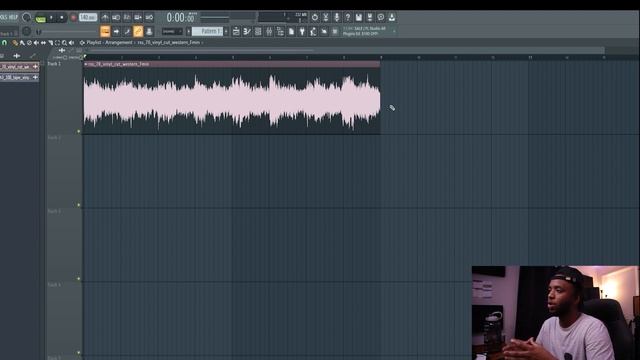Toggle the recording countdown icon

coord(127,17)
